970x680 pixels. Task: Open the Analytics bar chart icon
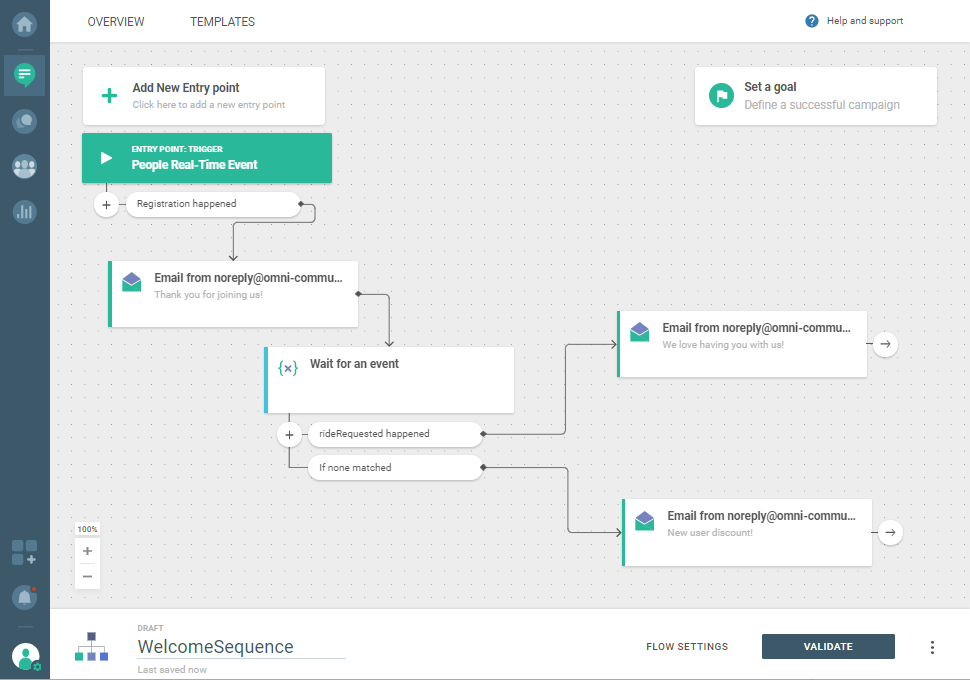click(x=24, y=211)
